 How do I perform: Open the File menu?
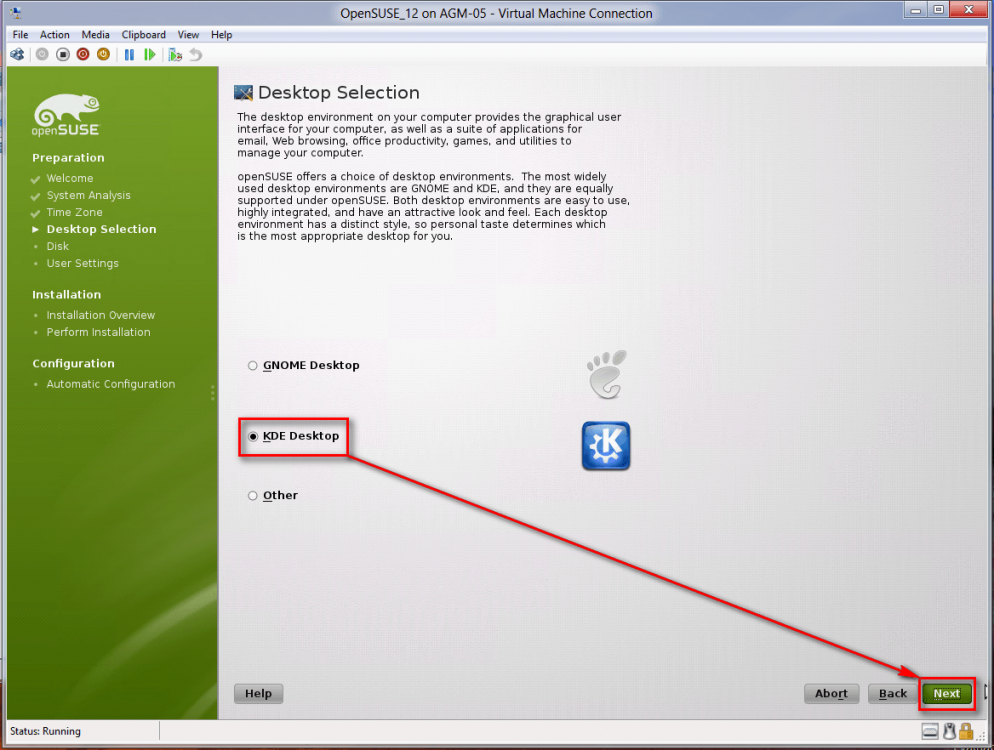tap(20, 35)
